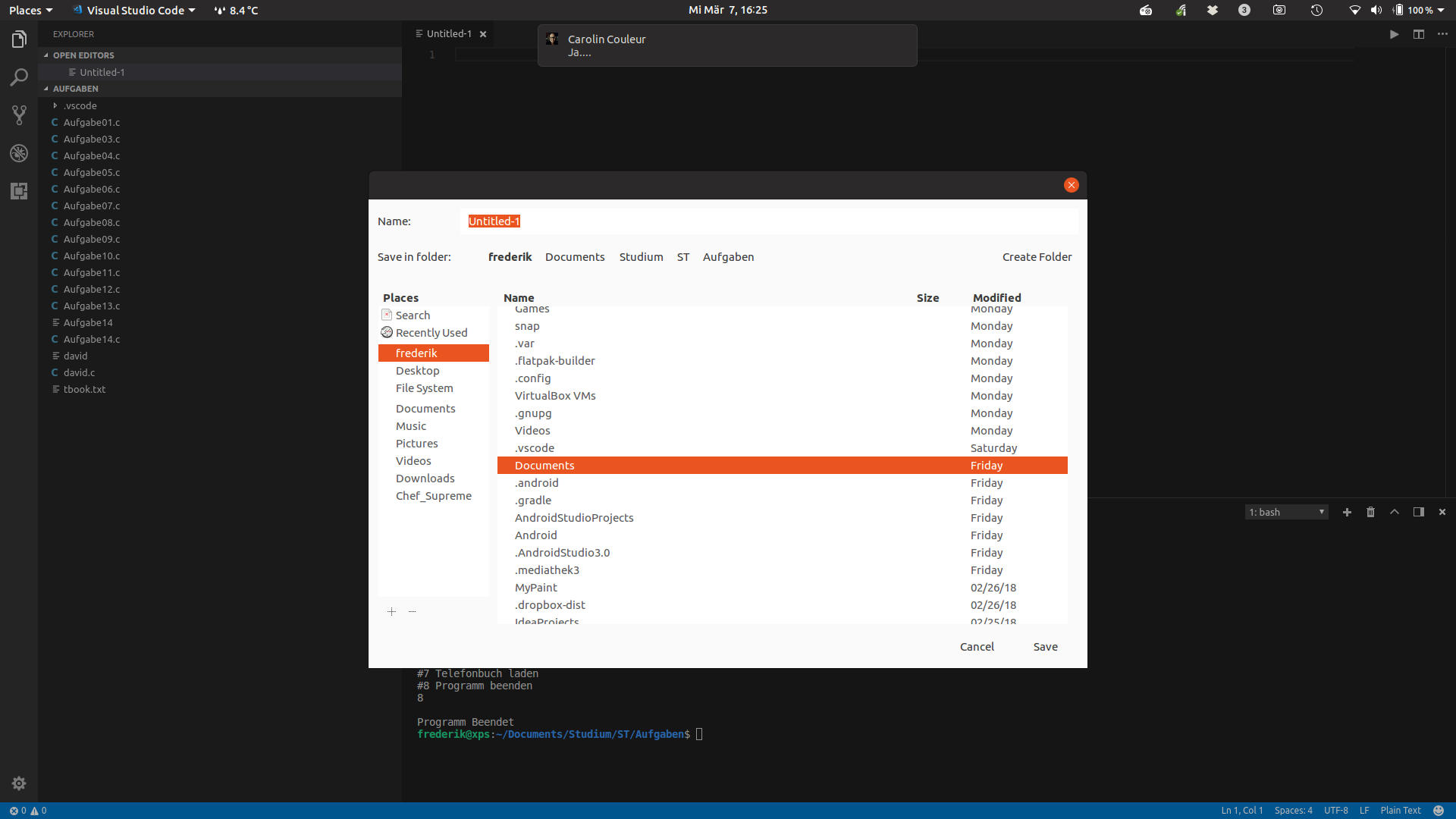The width and height of the screenshot is (1456, 819).
Task: Create a new terminal with the plus icon
Action: tap(1348, 512)
